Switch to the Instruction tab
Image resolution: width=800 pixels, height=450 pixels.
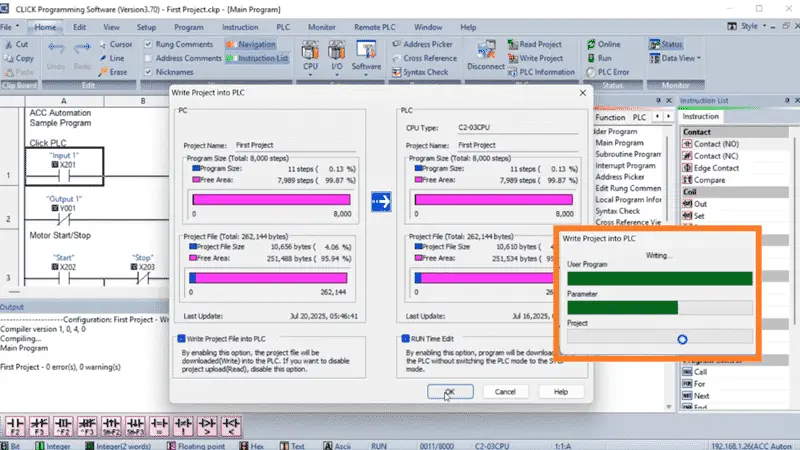pyautogui.click(x=701, y=116)
